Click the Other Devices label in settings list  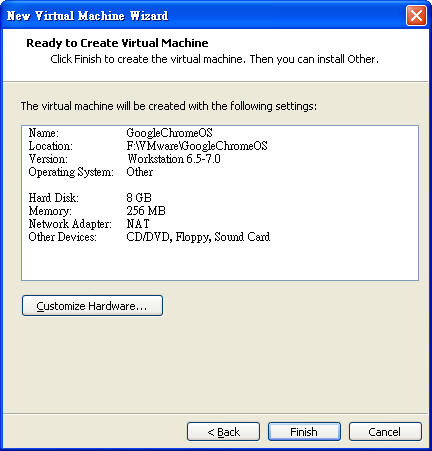(x=62, y=237)
